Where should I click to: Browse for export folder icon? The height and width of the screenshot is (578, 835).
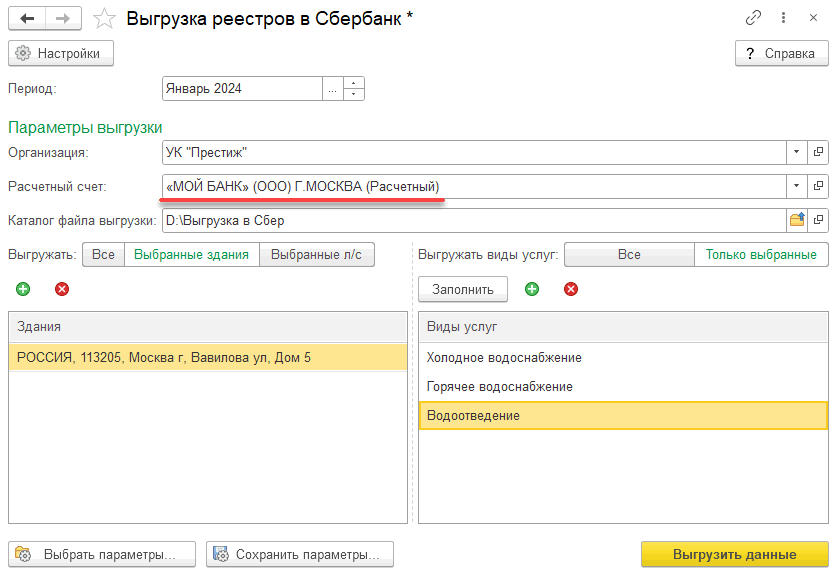click(797, 220)
